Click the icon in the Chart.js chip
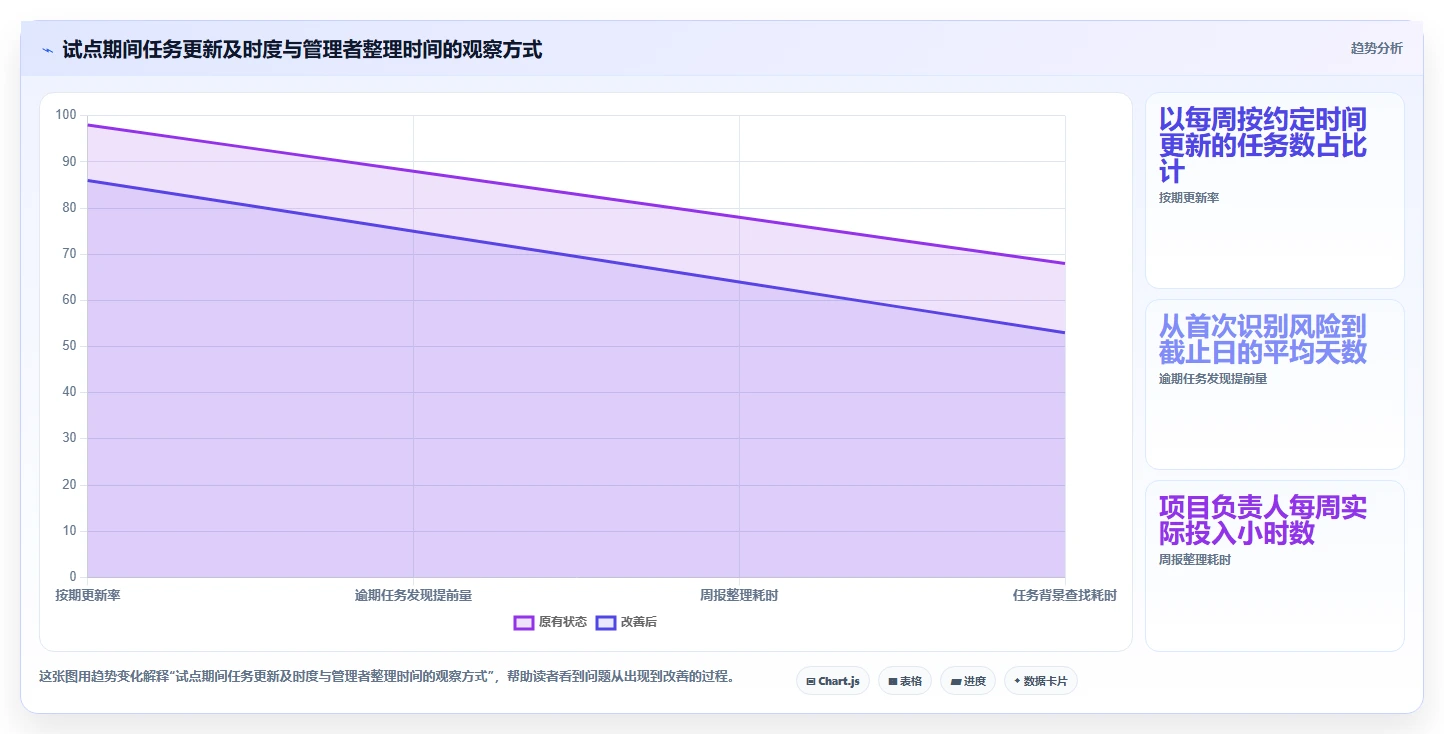This screenshot has height=734, width=1444. [x=810, y=681]
